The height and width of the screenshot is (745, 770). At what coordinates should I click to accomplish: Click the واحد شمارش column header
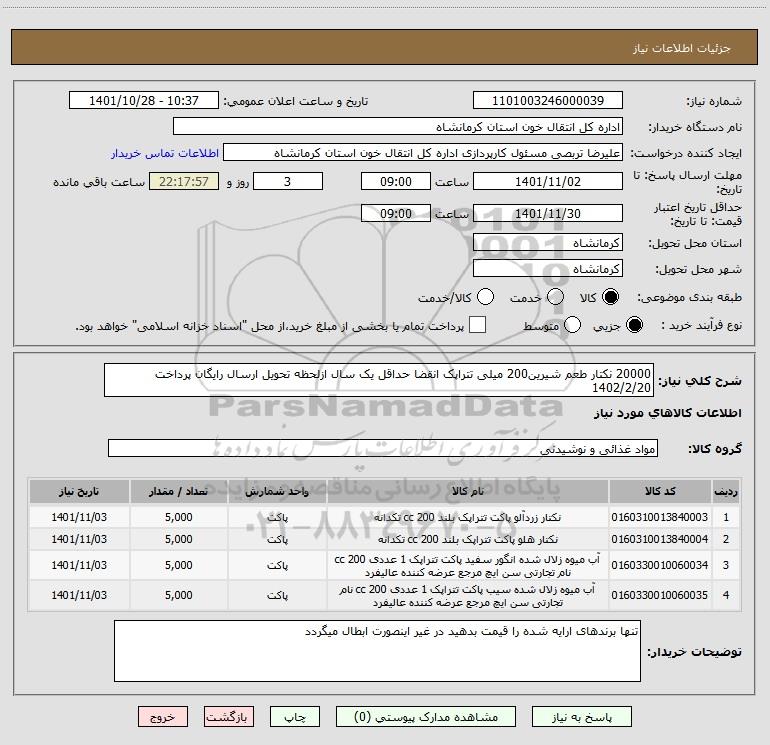(x=277, y=491)
